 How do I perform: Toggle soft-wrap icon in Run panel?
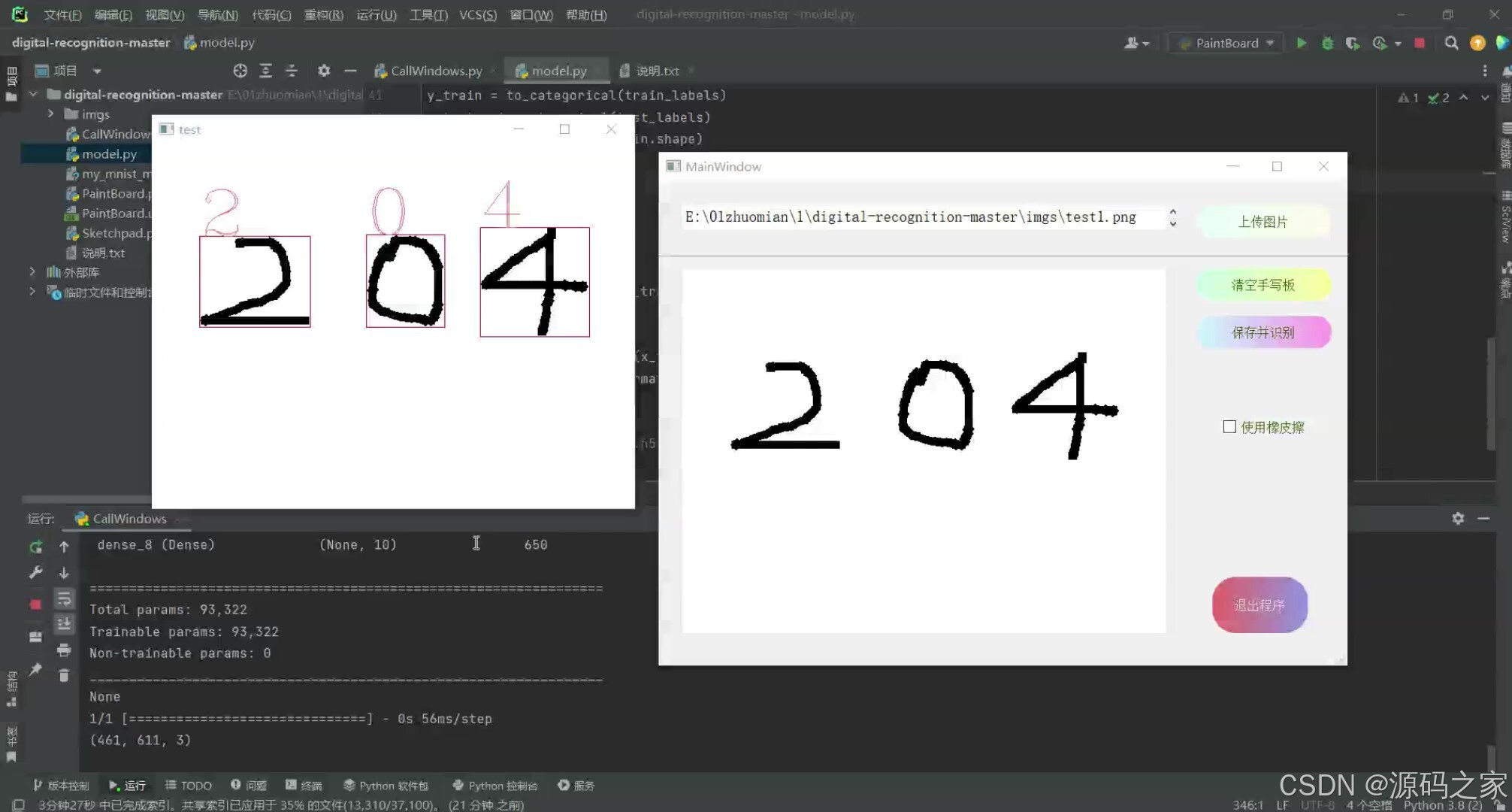coord(64,598)
